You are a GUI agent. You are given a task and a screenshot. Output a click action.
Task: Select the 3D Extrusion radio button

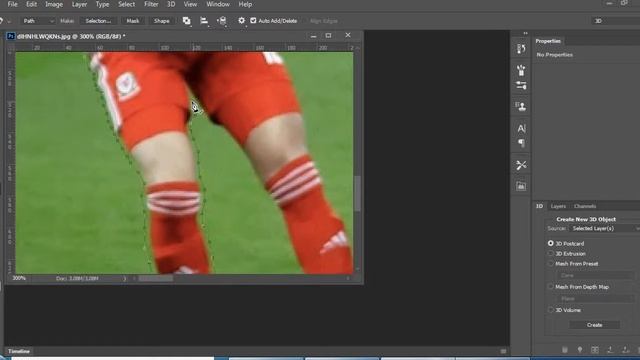pyautogui.click(x=551, y=253)
